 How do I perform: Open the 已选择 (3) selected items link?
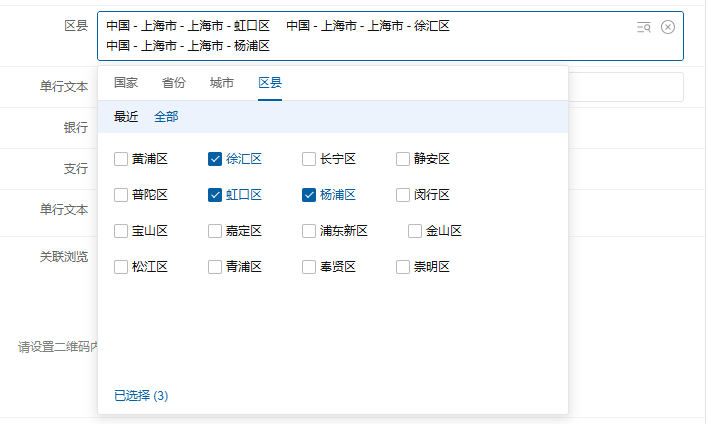point(141,396)
